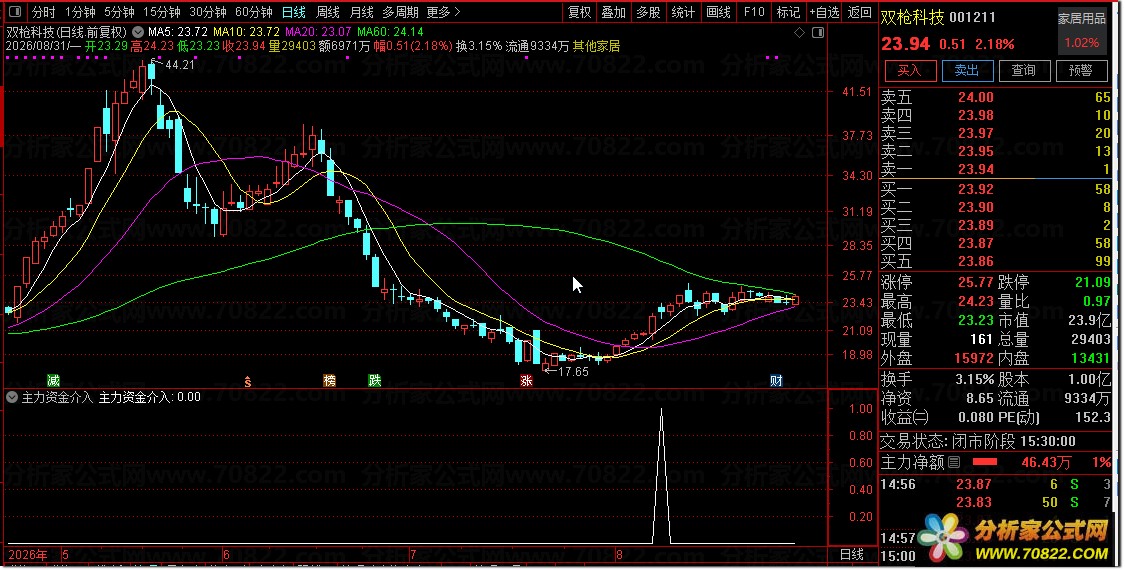Image resolution: width=1125 pixels, height=570 pixels.
Task: Click the 跌 marker icon below the chart
Action: coord(375,380)
